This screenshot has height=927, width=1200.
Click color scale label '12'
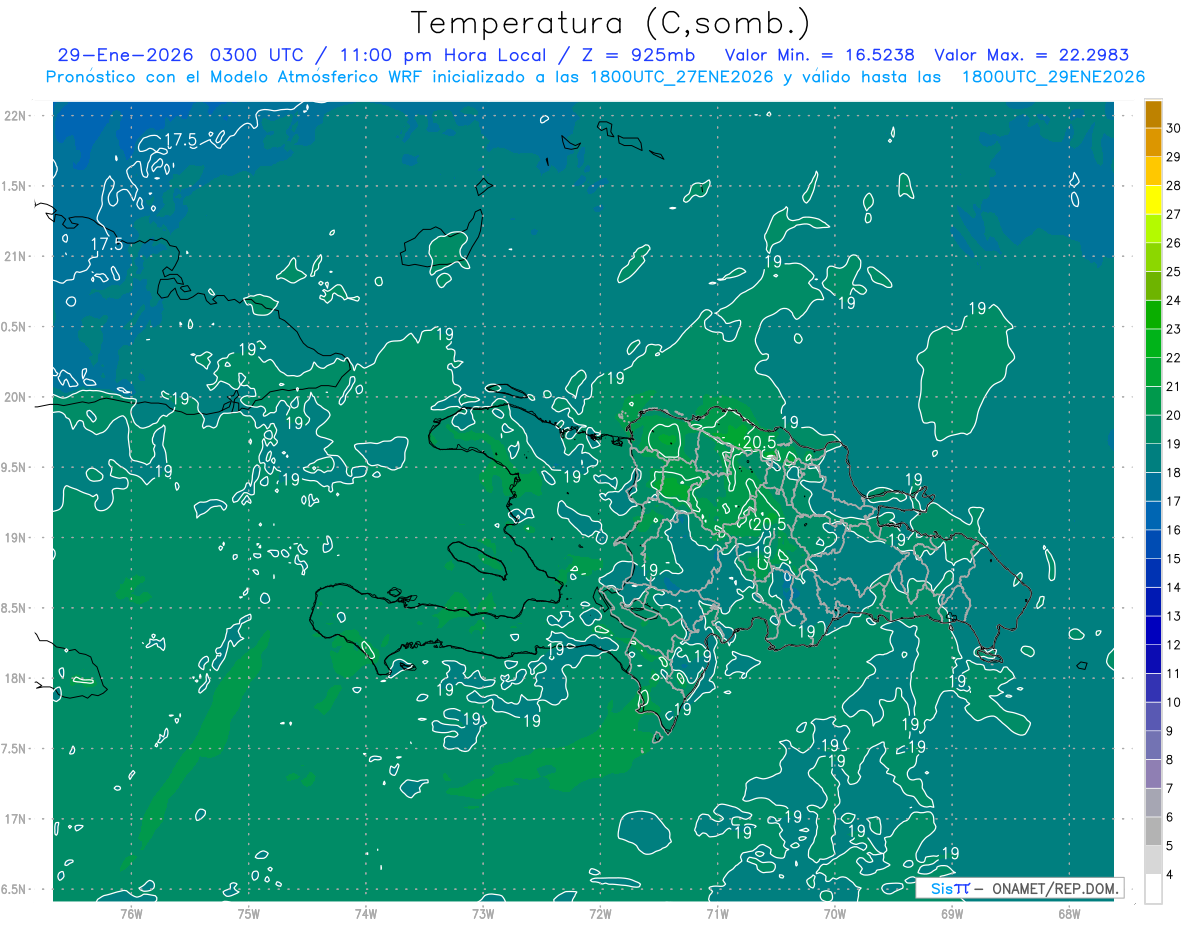pyautogui.click(x=1174, y=645)
